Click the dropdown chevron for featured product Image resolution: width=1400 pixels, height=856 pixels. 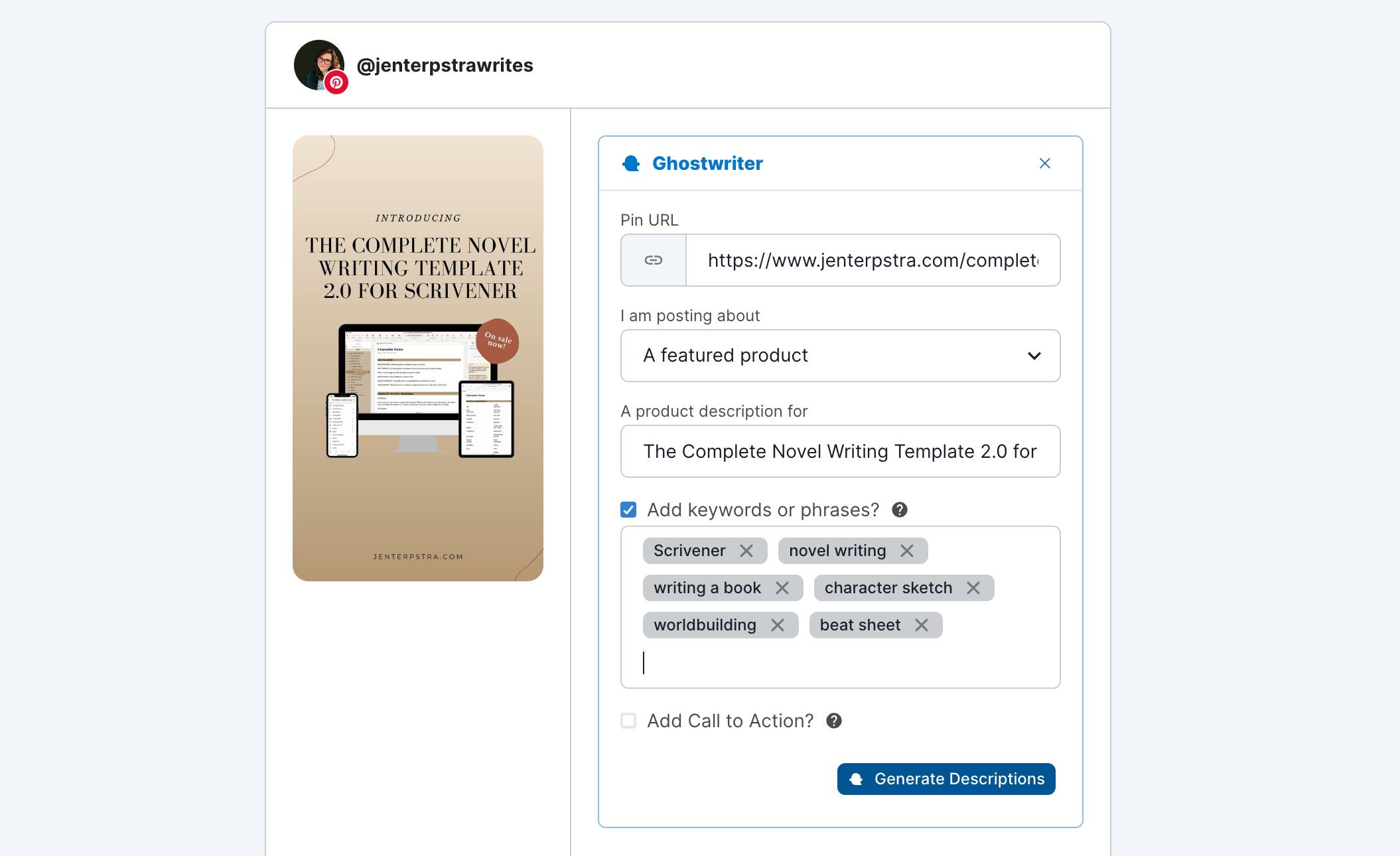(1034, 356)
